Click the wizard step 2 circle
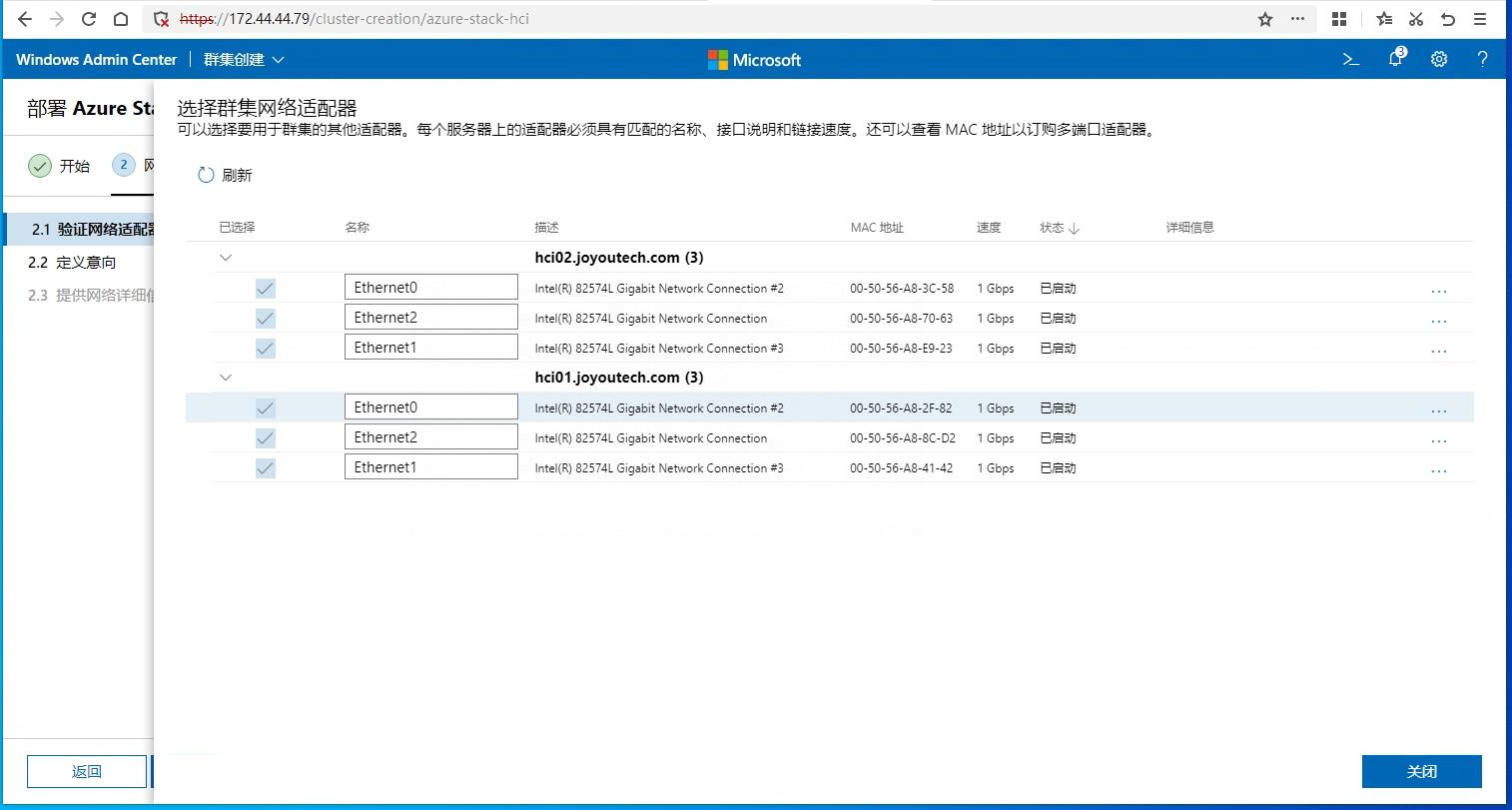This screenshot has width=1512, height=810. click(124, 165)
